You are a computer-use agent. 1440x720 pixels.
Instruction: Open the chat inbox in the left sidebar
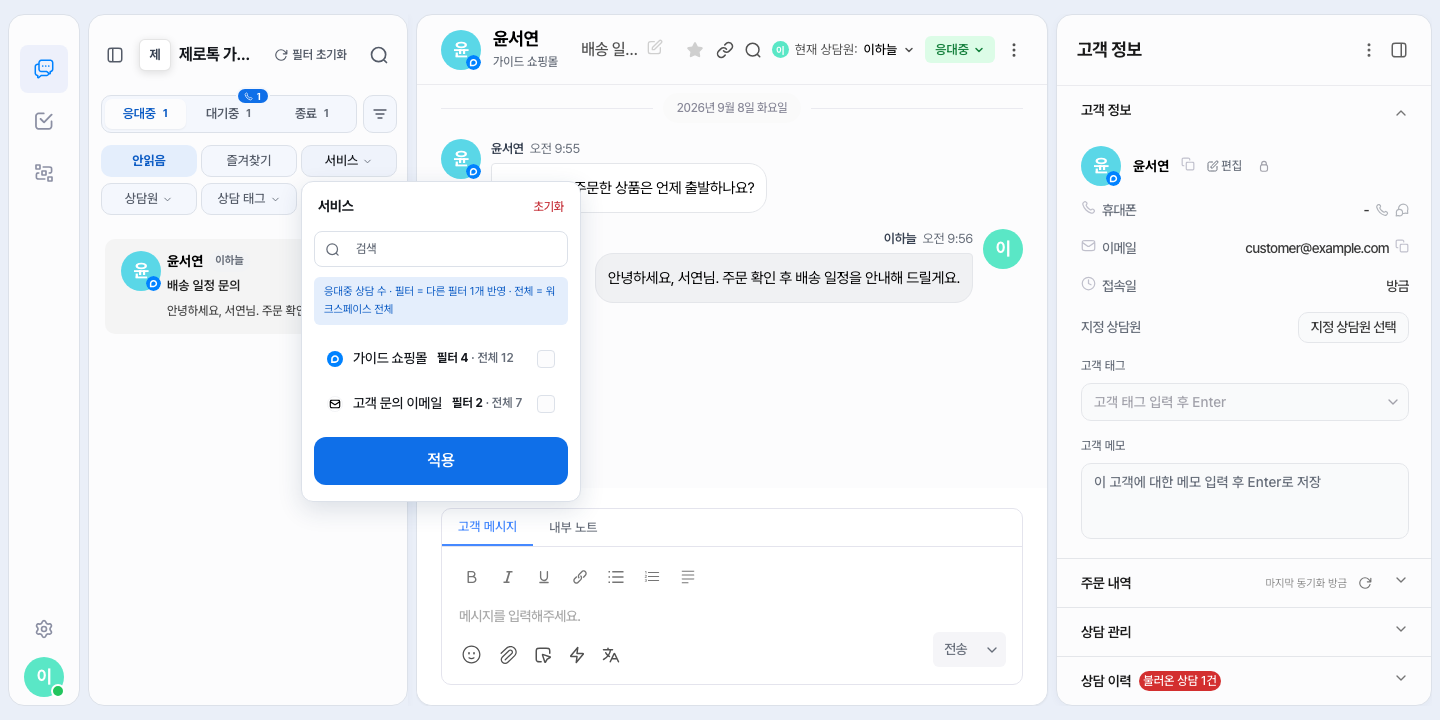tap(44, 69)
